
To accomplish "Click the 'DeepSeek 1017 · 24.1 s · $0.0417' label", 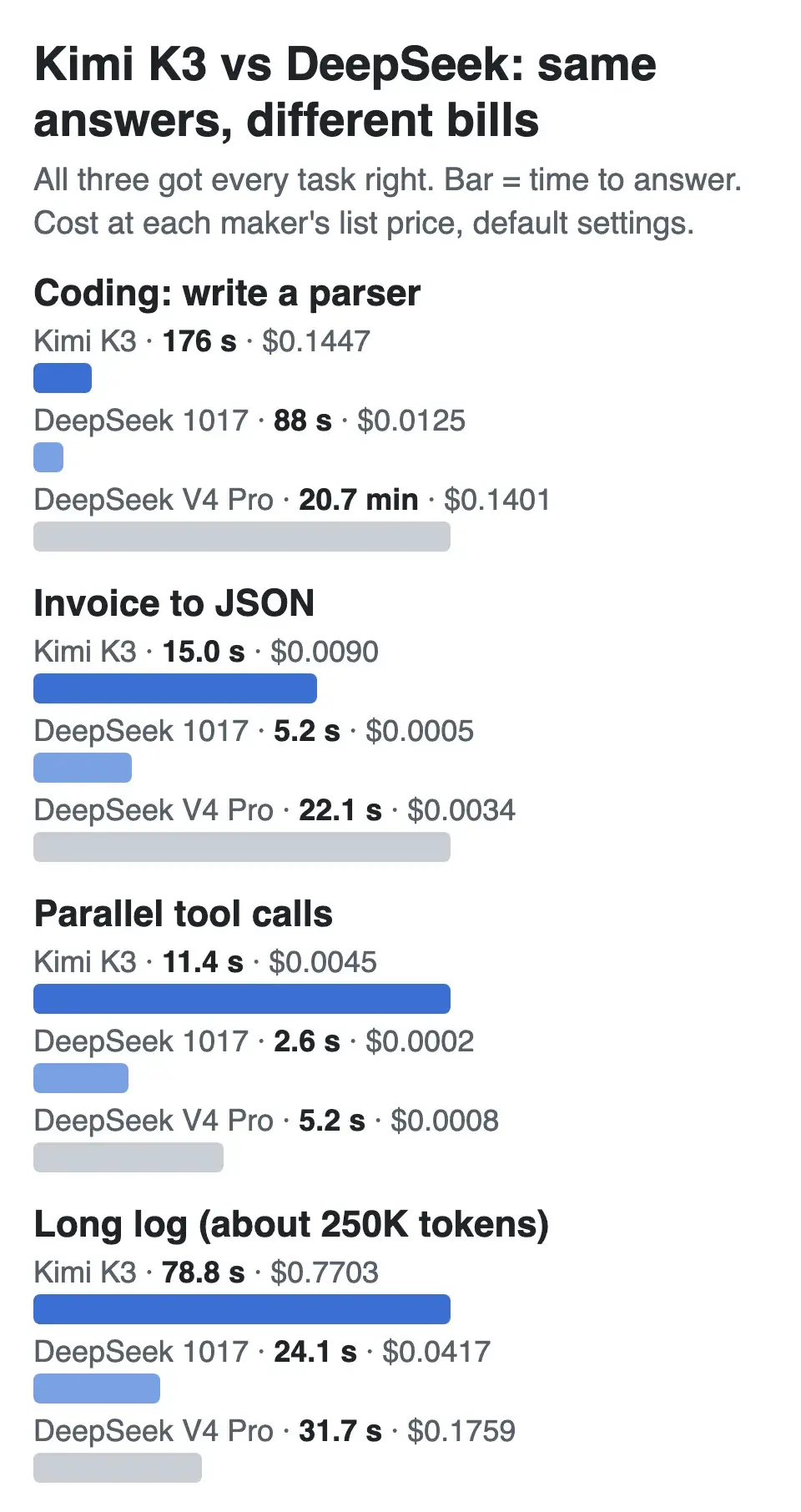I will [262, 1352].
